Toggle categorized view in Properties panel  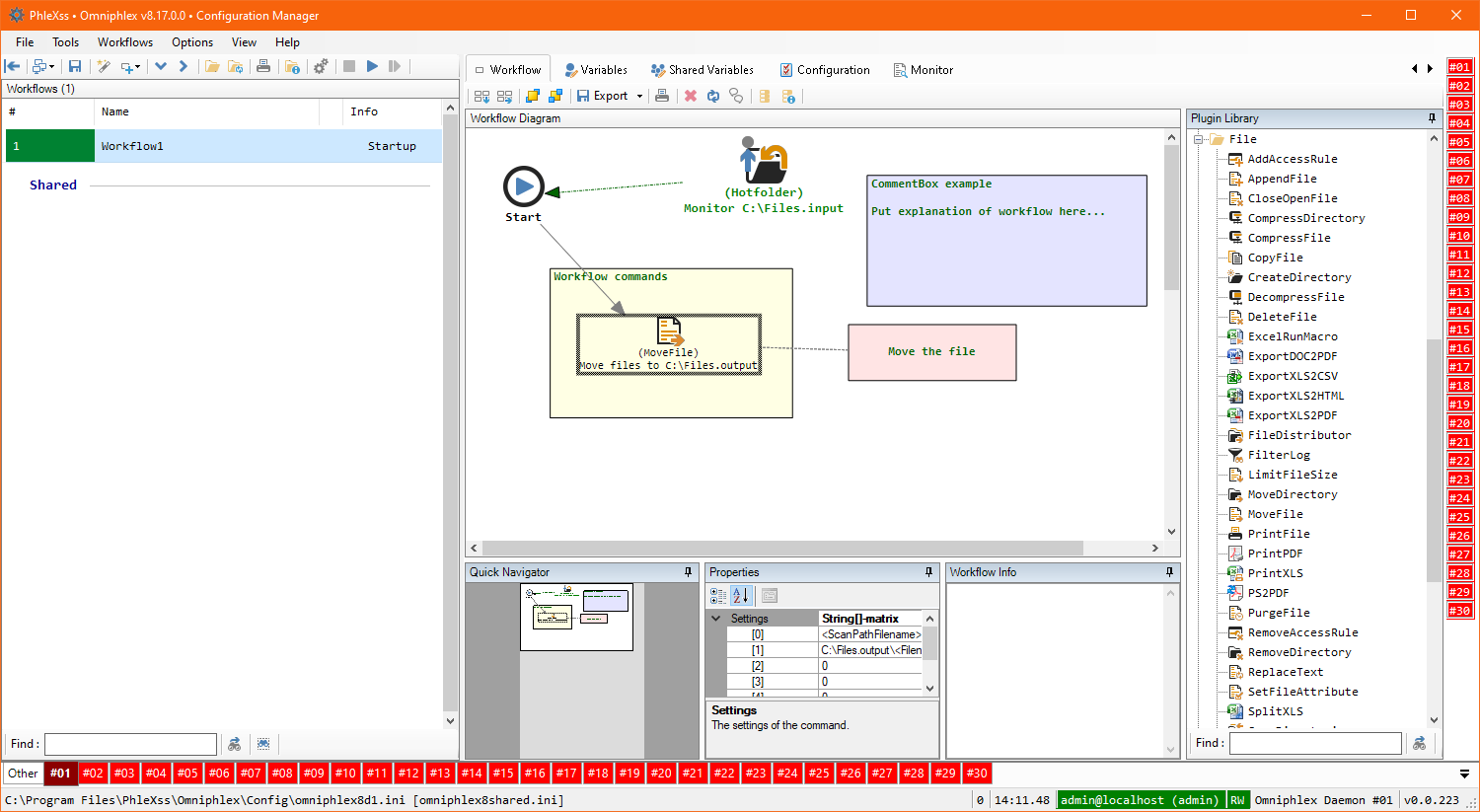(718, 596)
